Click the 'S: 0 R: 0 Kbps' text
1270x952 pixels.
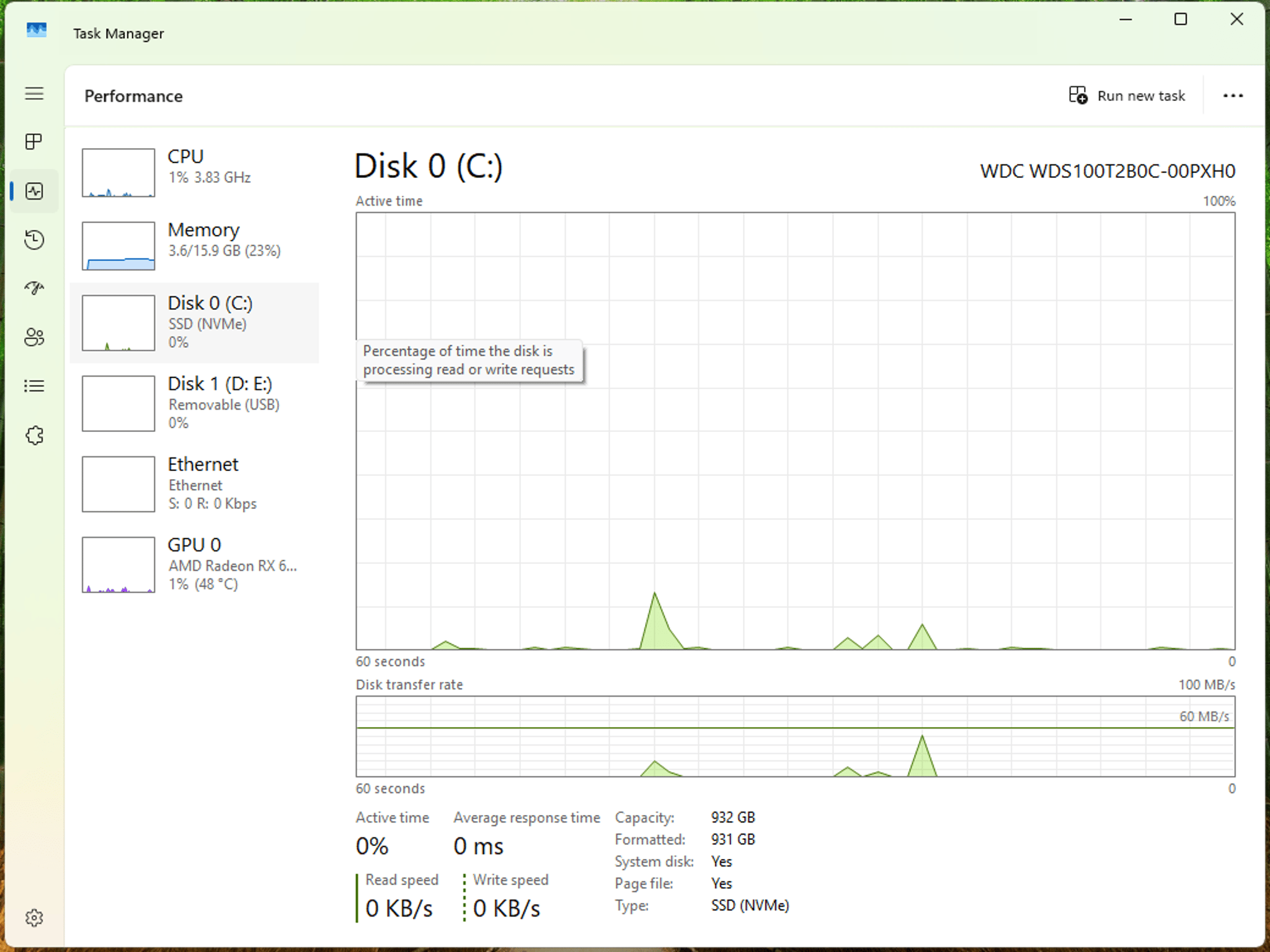[x=213, y=504]
